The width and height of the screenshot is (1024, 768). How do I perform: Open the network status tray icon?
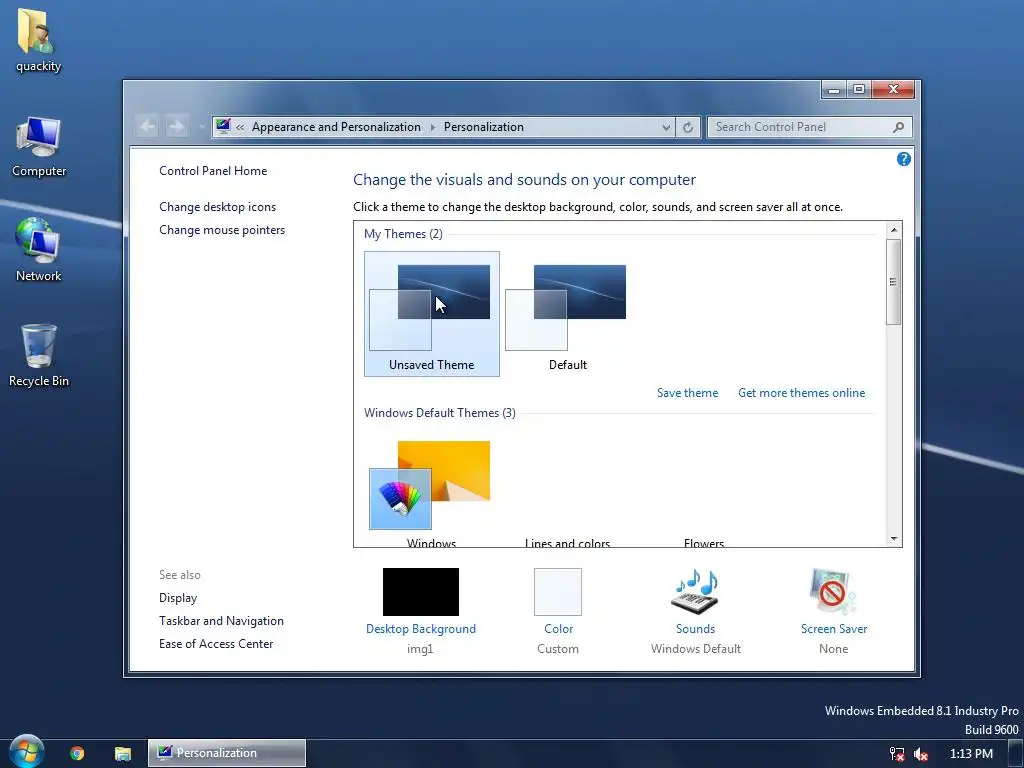pyautogui.click(x=897, y=754)
